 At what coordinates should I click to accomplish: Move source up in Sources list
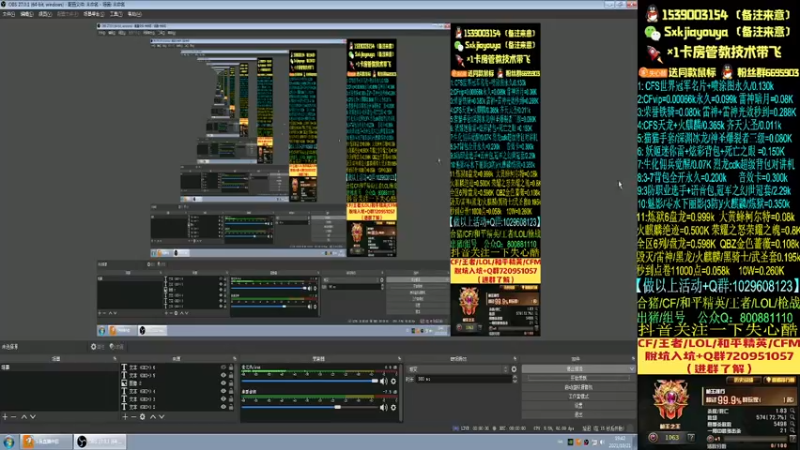tap(153, 417)
